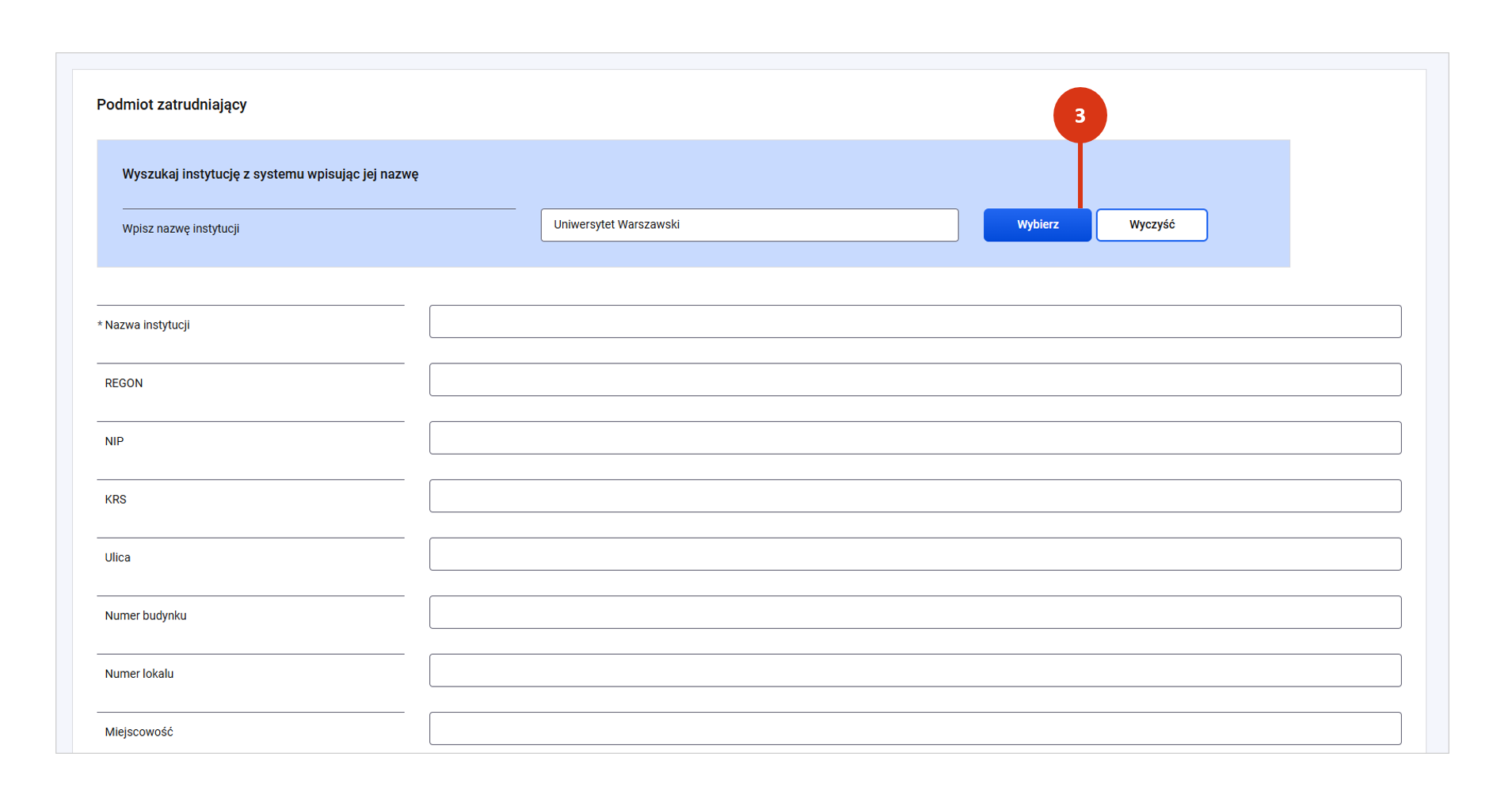Click the Wyszukaj instytucję z systemu heading
The width and height of the screenshot is (1512, 795).
point(270,174)
